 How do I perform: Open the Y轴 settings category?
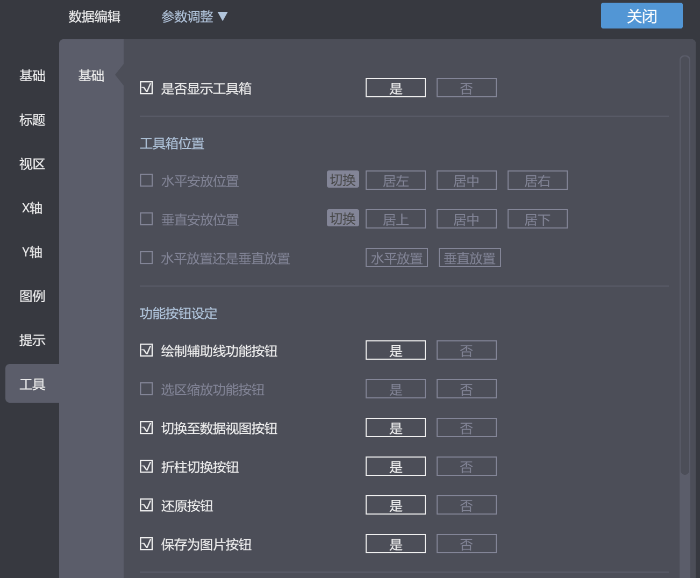pyautogui.click(x=32, y=252)
